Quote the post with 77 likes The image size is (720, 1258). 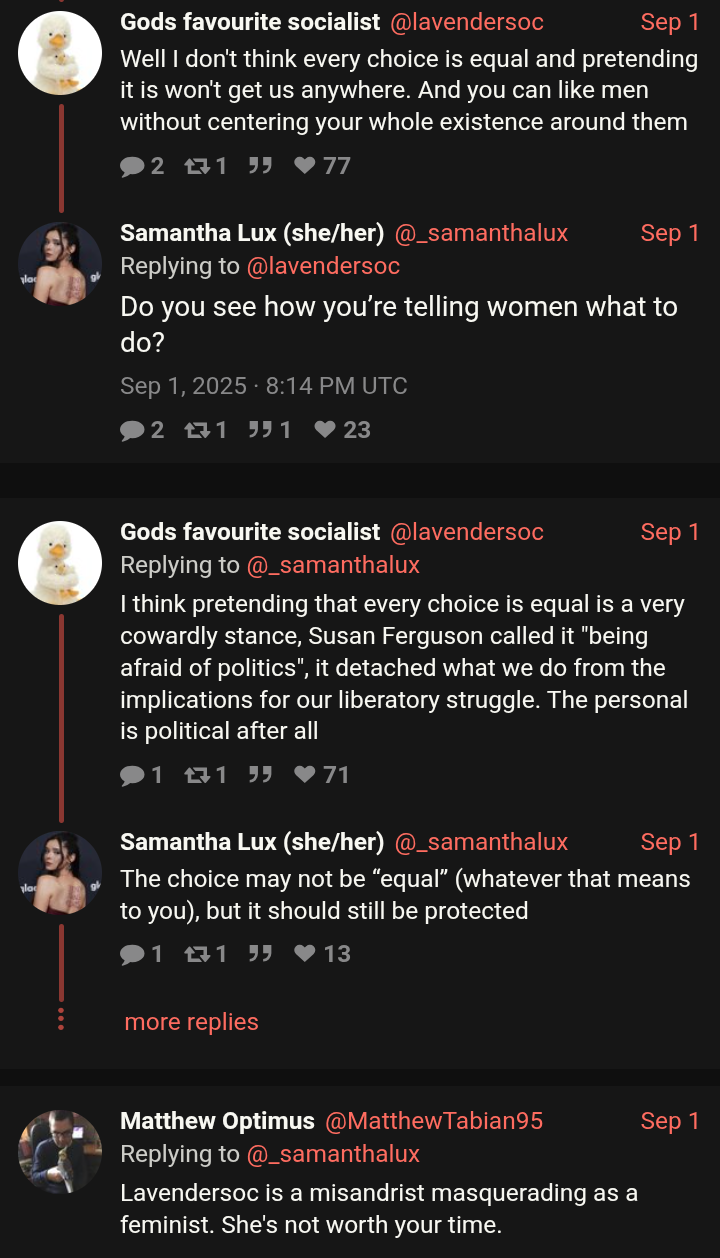click(260, 165)
